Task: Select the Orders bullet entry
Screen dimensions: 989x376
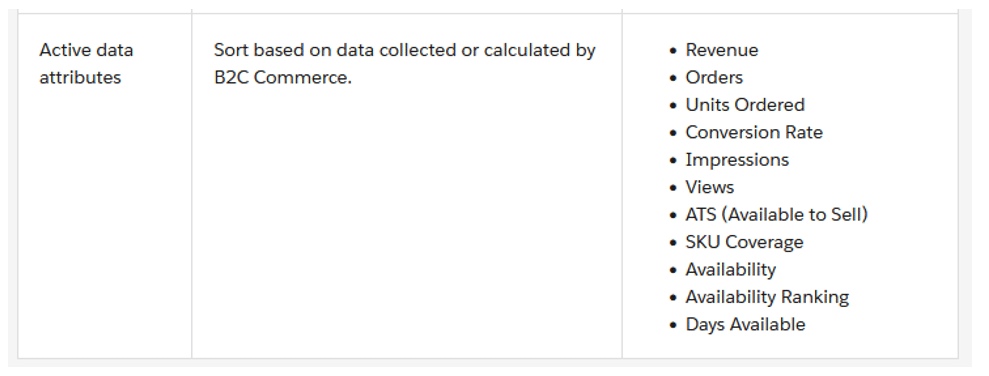Action: coord(714,78)
